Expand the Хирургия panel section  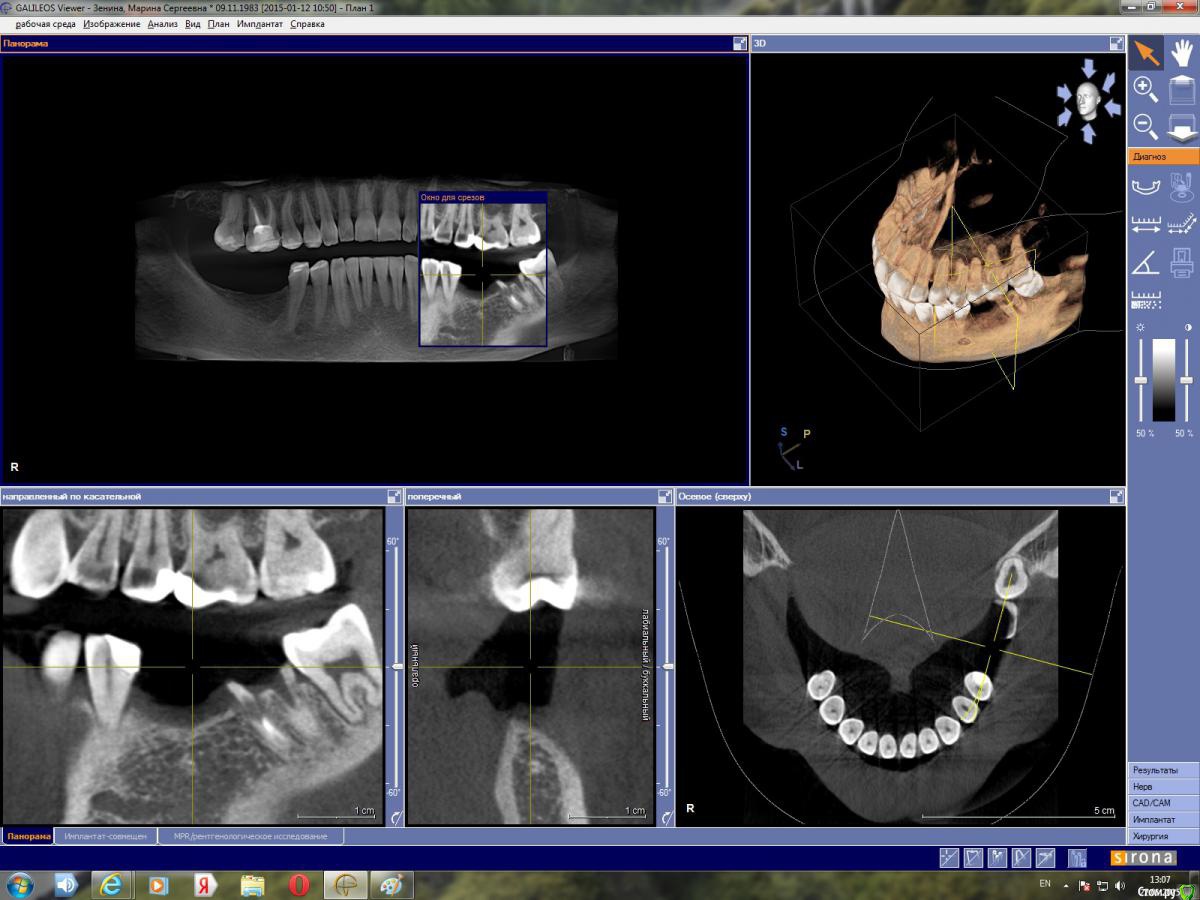coord(1163,836)
